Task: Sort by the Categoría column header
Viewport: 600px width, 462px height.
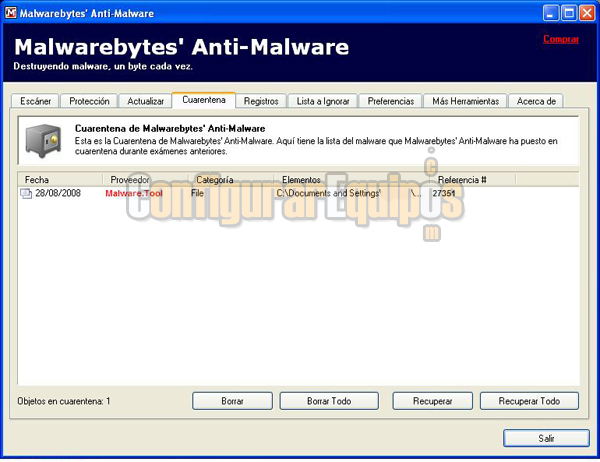Action: click(x=232, y=180)
